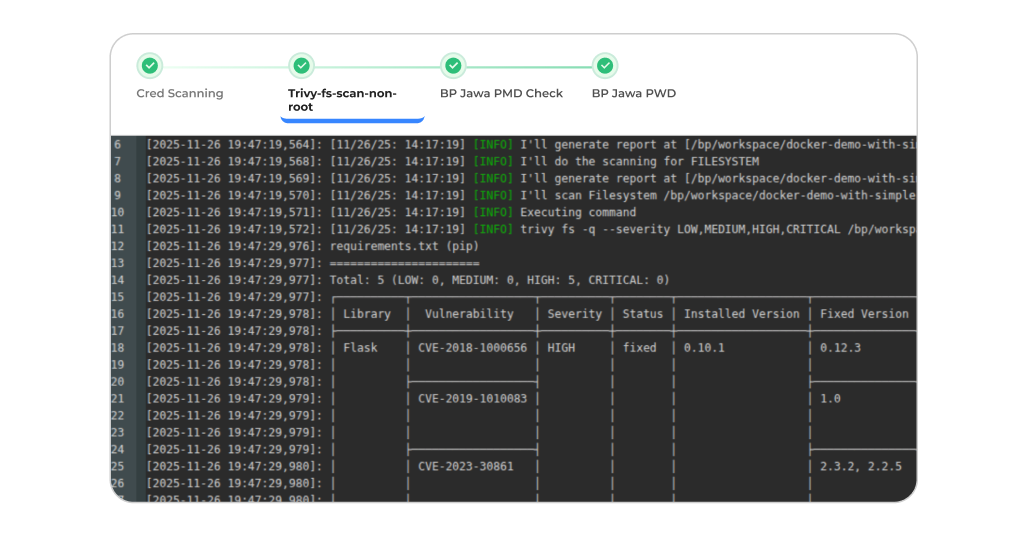Click the Cred Scanning green checkmark icon
The image size is (1029, 537).
149,66
